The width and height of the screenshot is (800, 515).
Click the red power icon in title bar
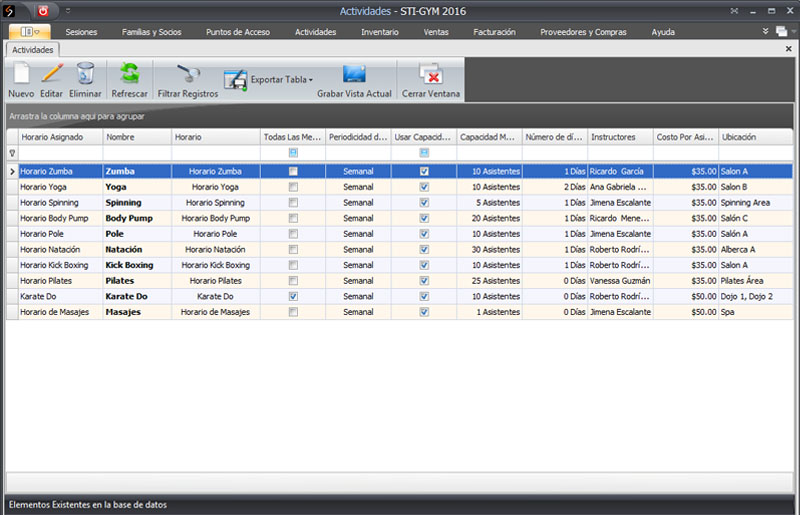[x=43, y=10]
